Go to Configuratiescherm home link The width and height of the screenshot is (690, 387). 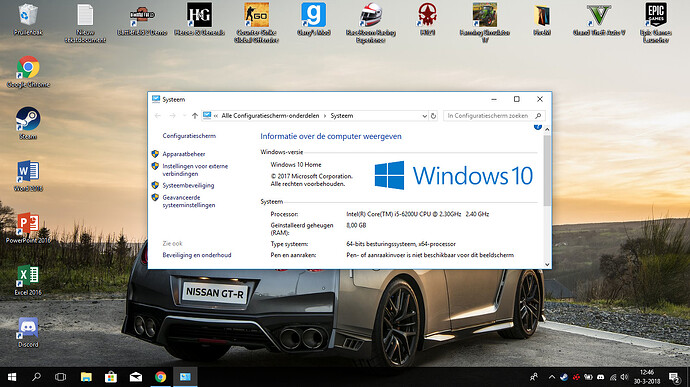189,136
